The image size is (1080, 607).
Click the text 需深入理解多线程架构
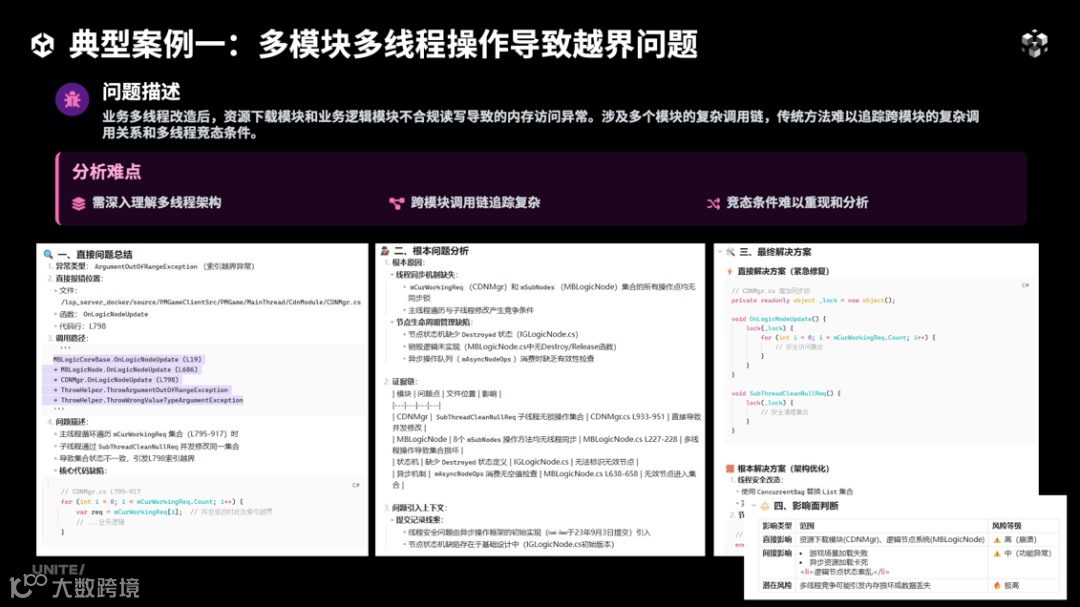156,203
